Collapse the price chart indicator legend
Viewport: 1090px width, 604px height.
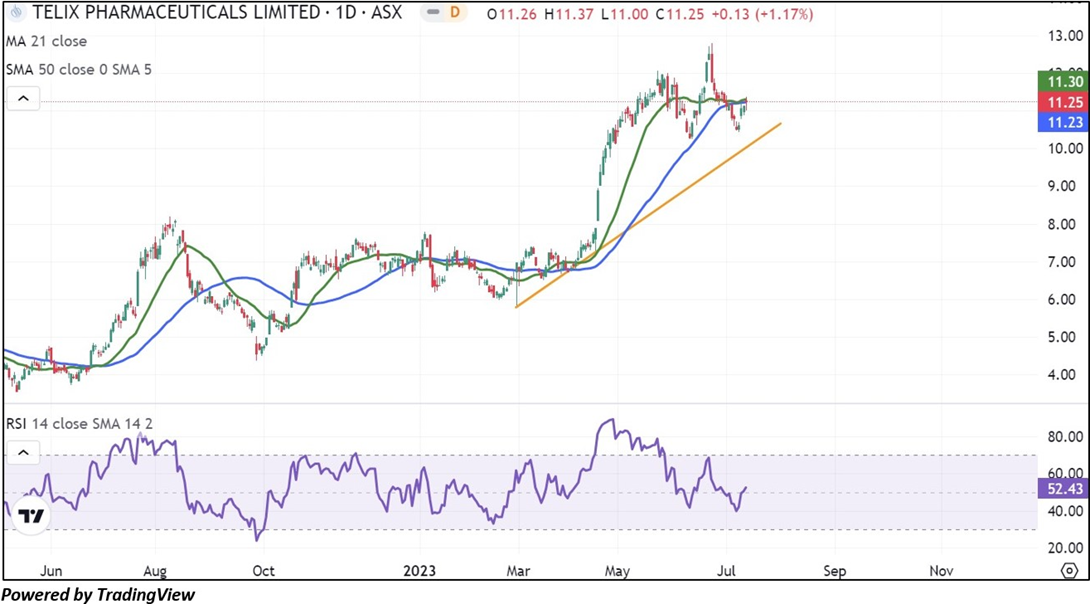tap(23, 99)
